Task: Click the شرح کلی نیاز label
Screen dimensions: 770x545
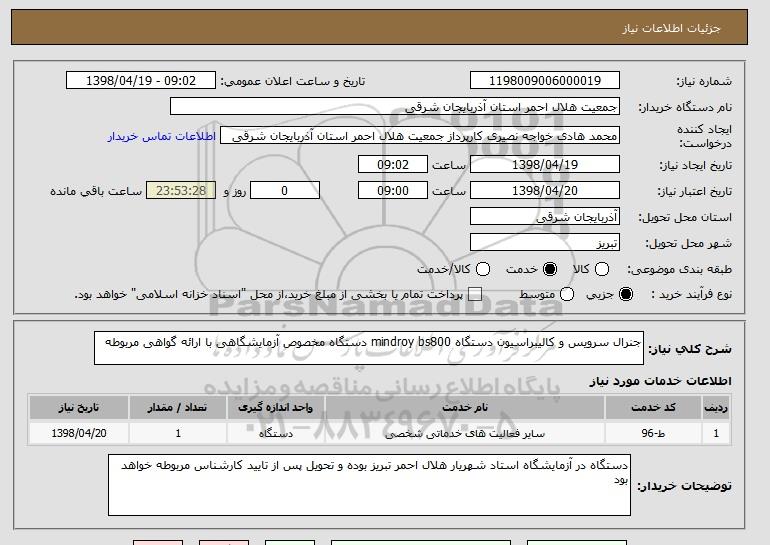Action: point(690,349)
